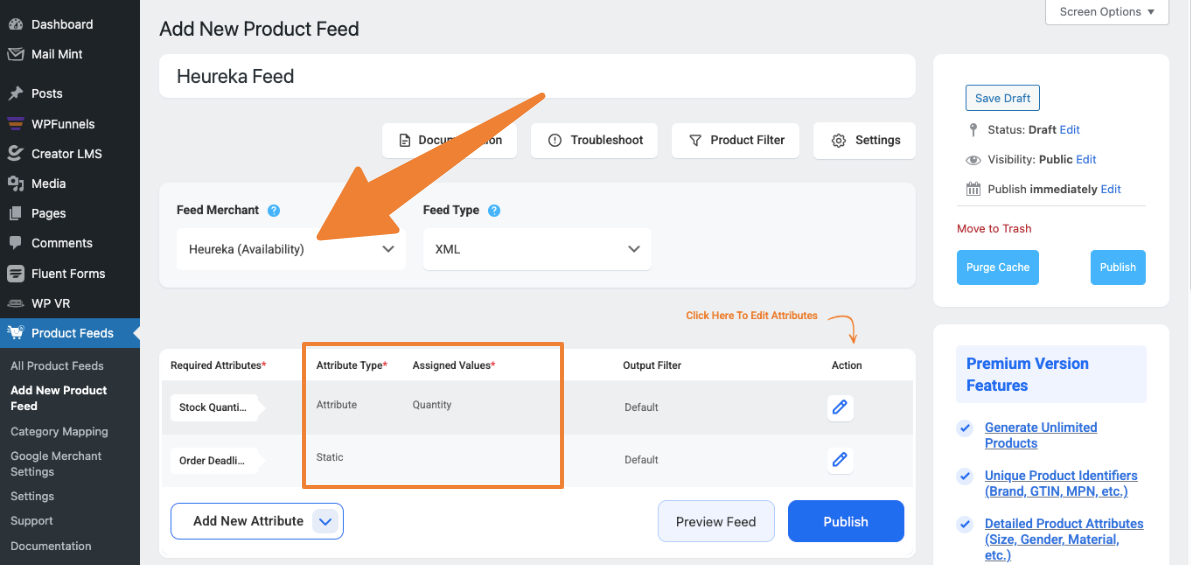Click the Move to Trash link
This screenshot has height=565, width=1191.
(x=994, y=229)
